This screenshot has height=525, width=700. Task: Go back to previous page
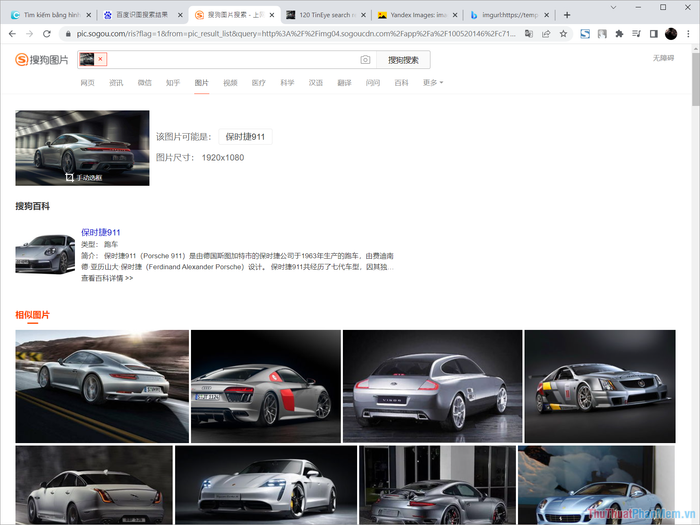pos(12,34)
